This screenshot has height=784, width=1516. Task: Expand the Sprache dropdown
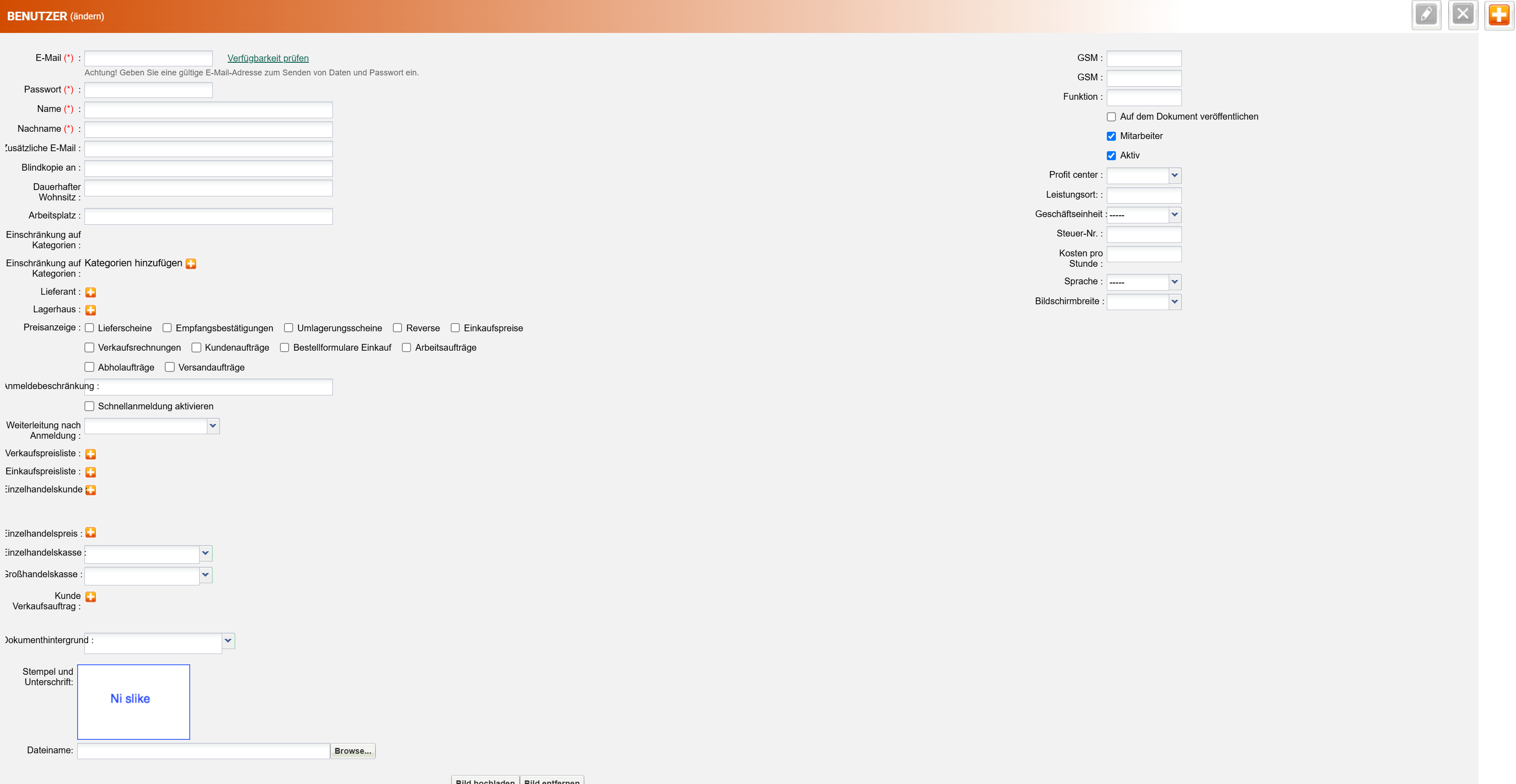(x=1174, y=282)
